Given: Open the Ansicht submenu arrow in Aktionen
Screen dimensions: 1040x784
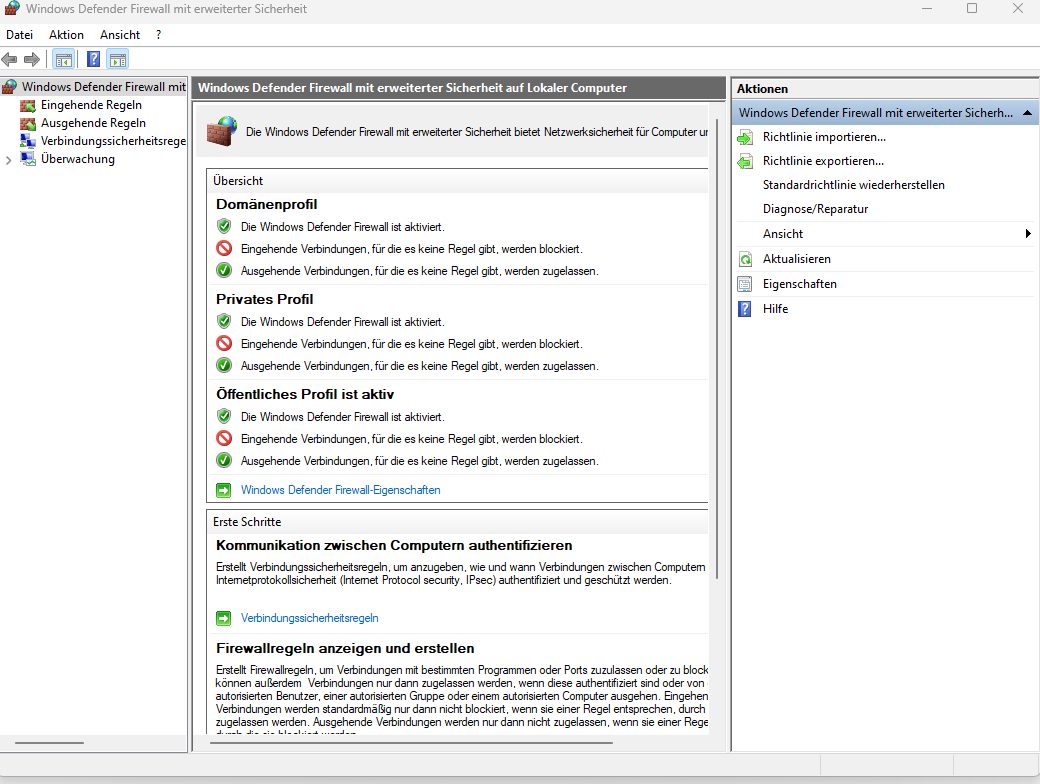Looking at the screenshot, I should 1028,234.
